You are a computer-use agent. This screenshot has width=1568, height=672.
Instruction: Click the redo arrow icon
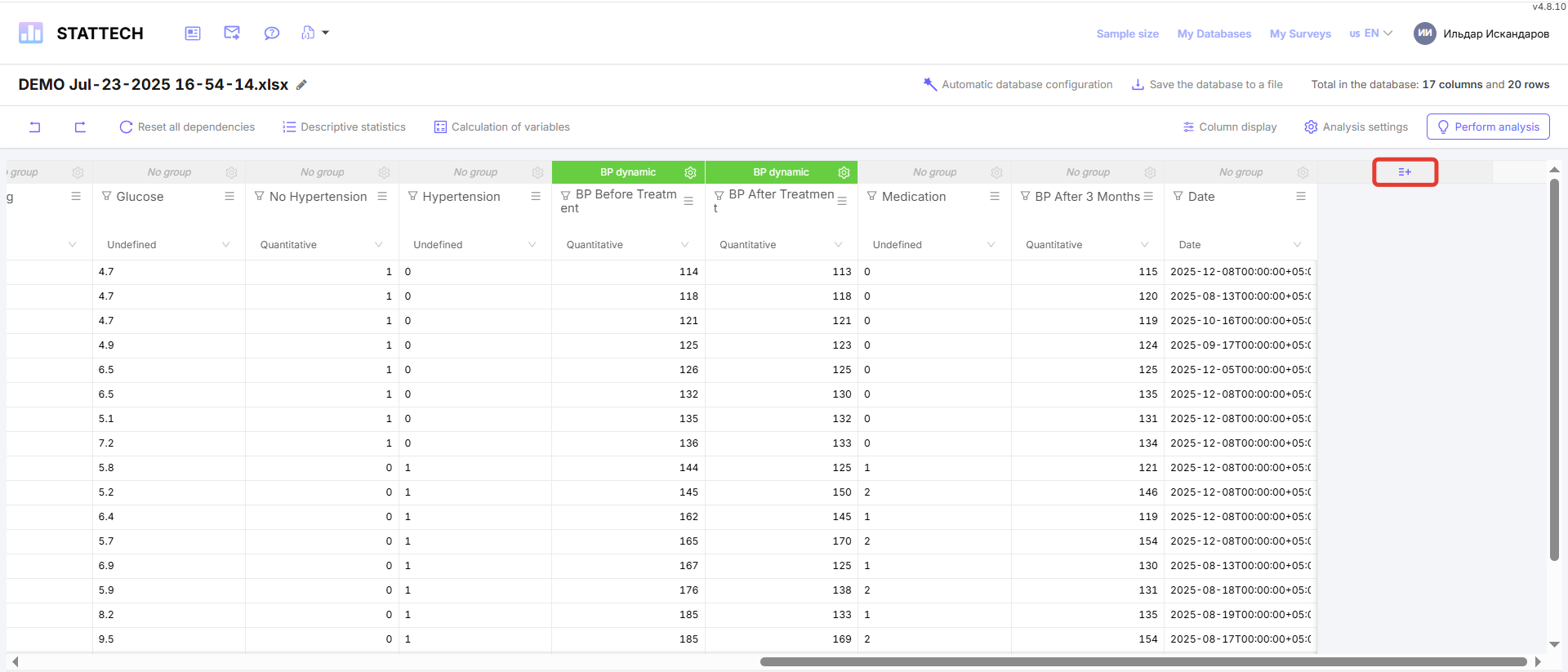tap(80, 127)
